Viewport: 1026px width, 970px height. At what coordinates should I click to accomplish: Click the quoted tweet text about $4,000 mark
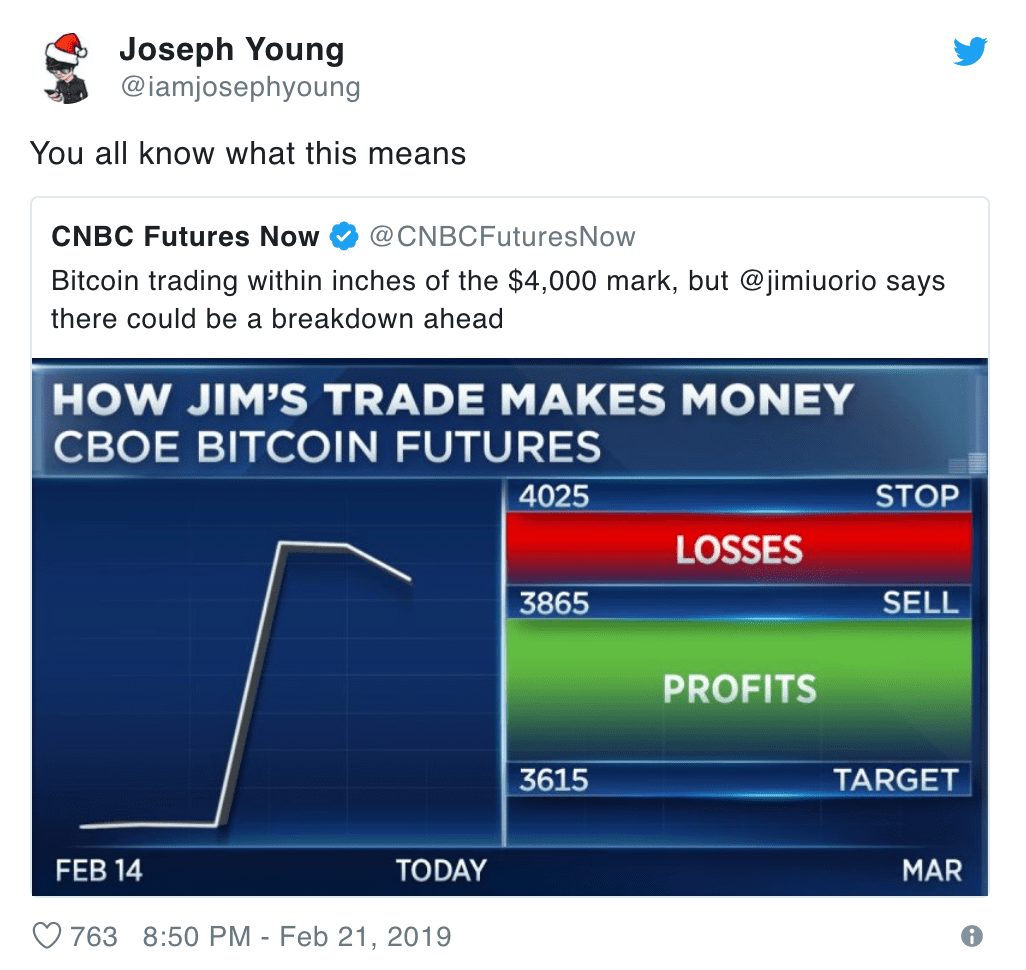[x=499, y=300]
